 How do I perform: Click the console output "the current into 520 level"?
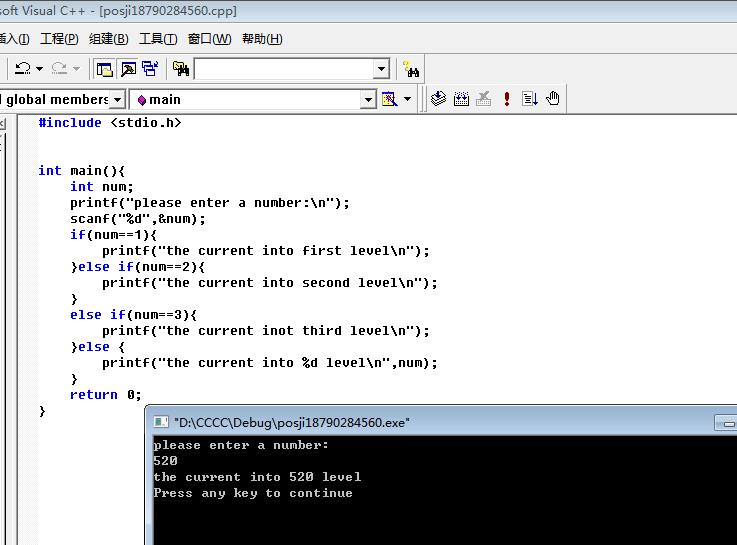pyautogui.click(x=258, y=477)
